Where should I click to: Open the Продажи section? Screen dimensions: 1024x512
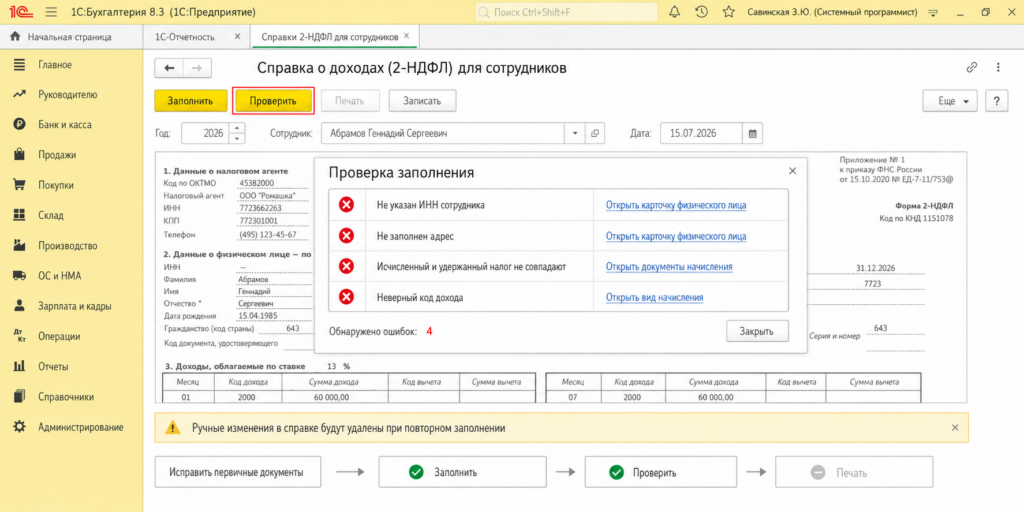pos(57,155)
